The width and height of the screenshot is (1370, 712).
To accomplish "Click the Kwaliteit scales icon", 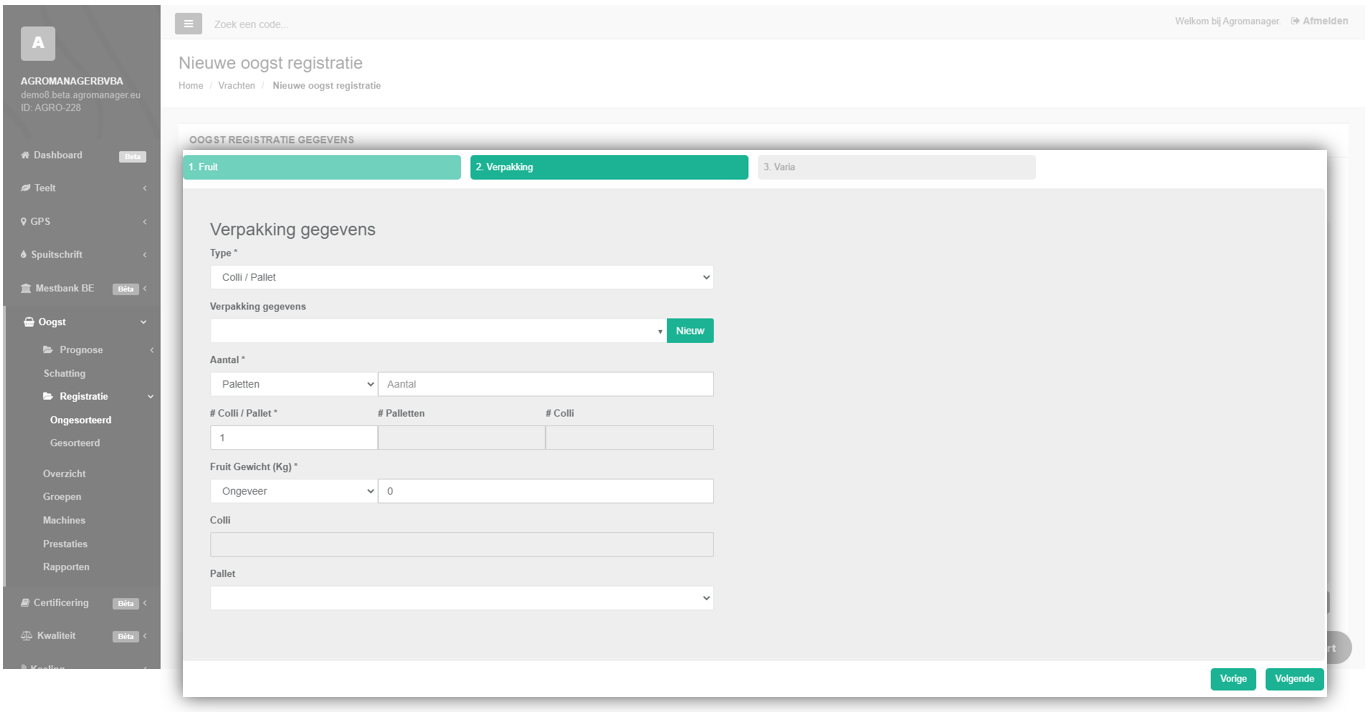I will pos(26,636).
